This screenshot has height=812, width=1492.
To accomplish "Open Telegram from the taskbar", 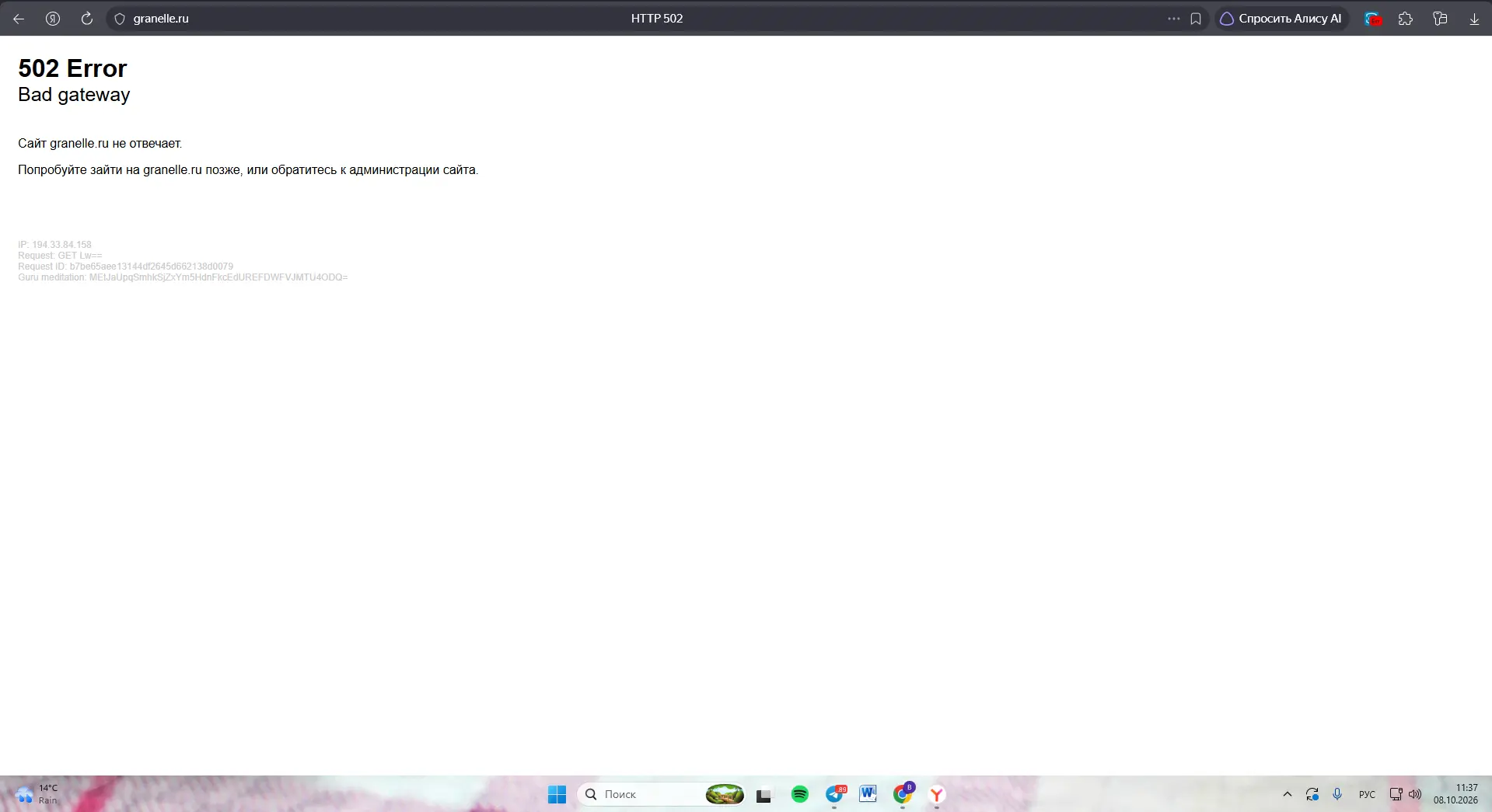I will pyautogui.click(x=835, y=794).
